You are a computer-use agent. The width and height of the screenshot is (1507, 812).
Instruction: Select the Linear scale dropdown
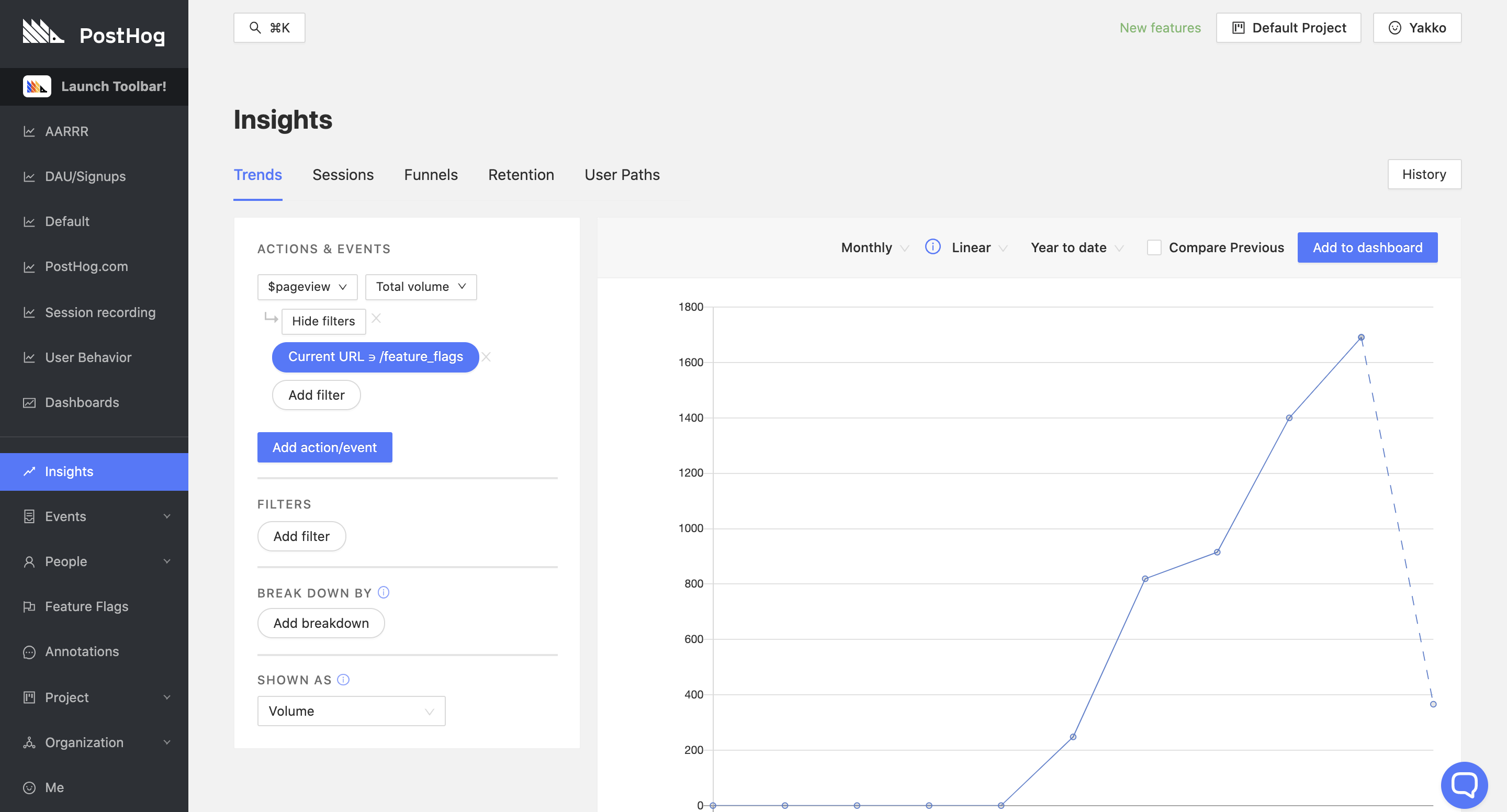coord(979,247)
